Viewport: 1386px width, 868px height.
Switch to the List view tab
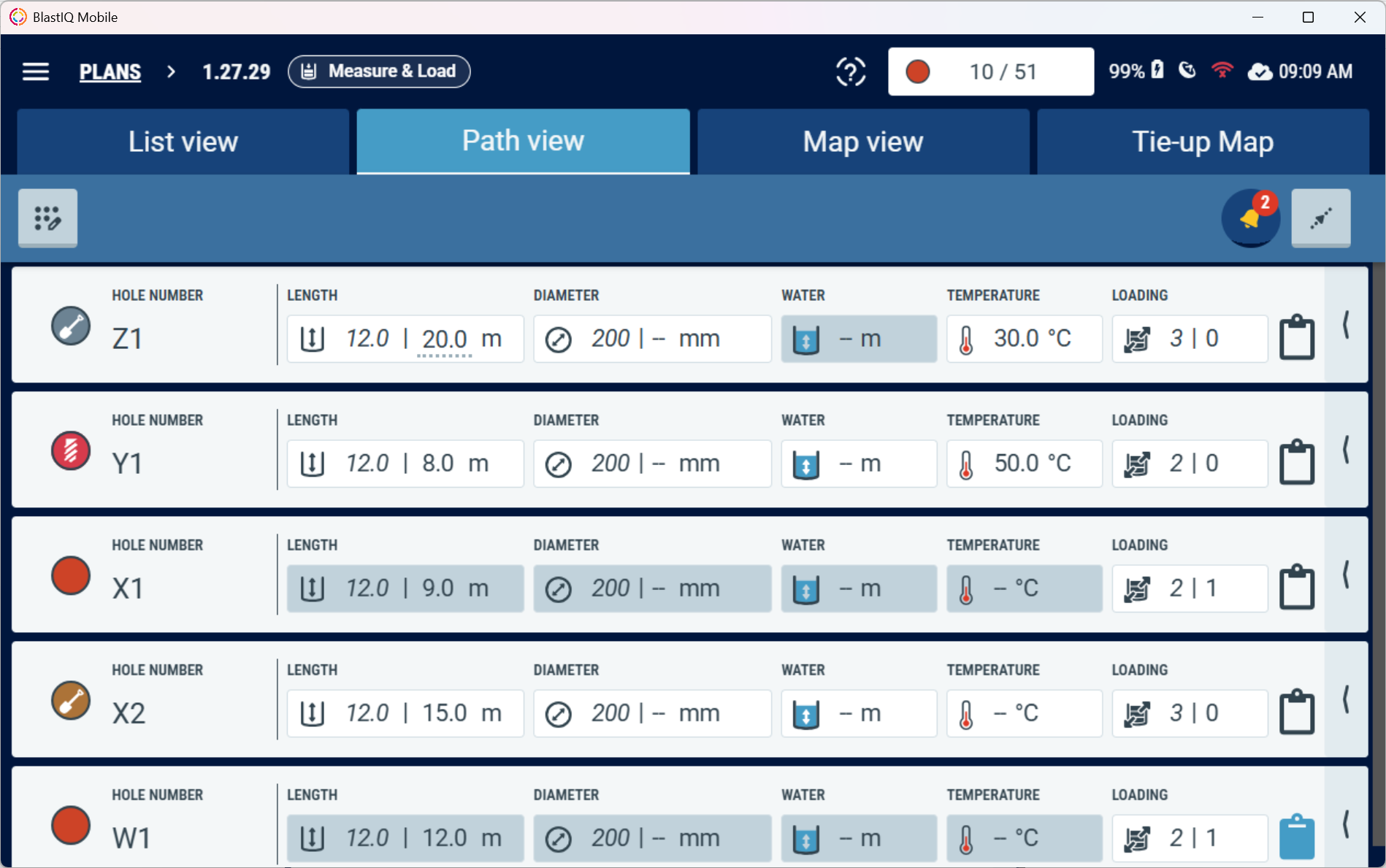tap(183, 142)
